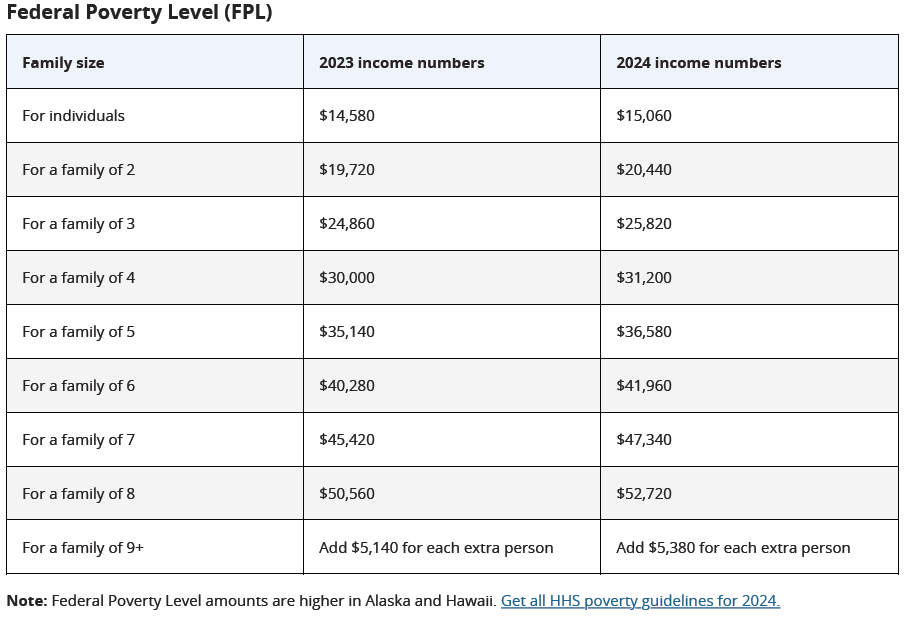Click the $30,000 amount for family of 4

click(x=347, y=278)
